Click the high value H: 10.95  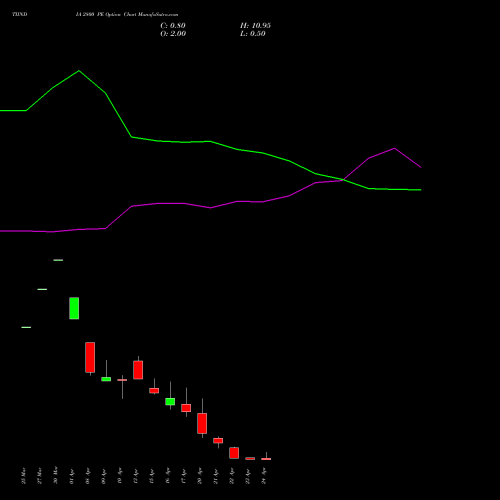coord(255,26)
